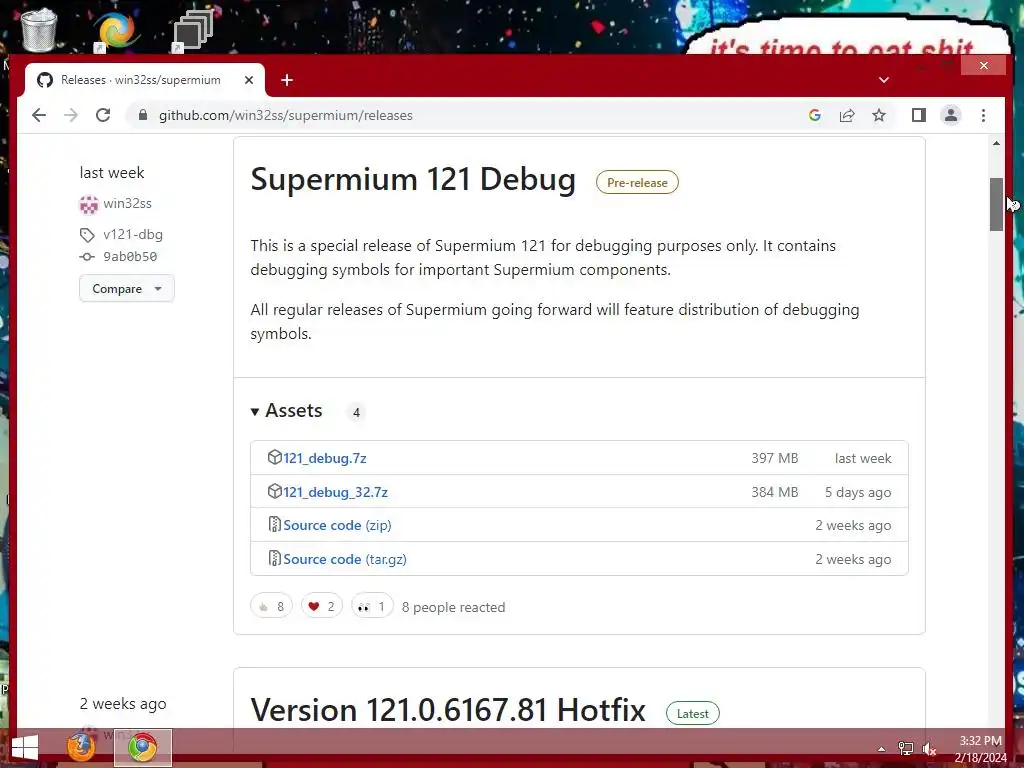
Task: Select the Releases · win32ss/supermium tab
Action: coord(140,80)
